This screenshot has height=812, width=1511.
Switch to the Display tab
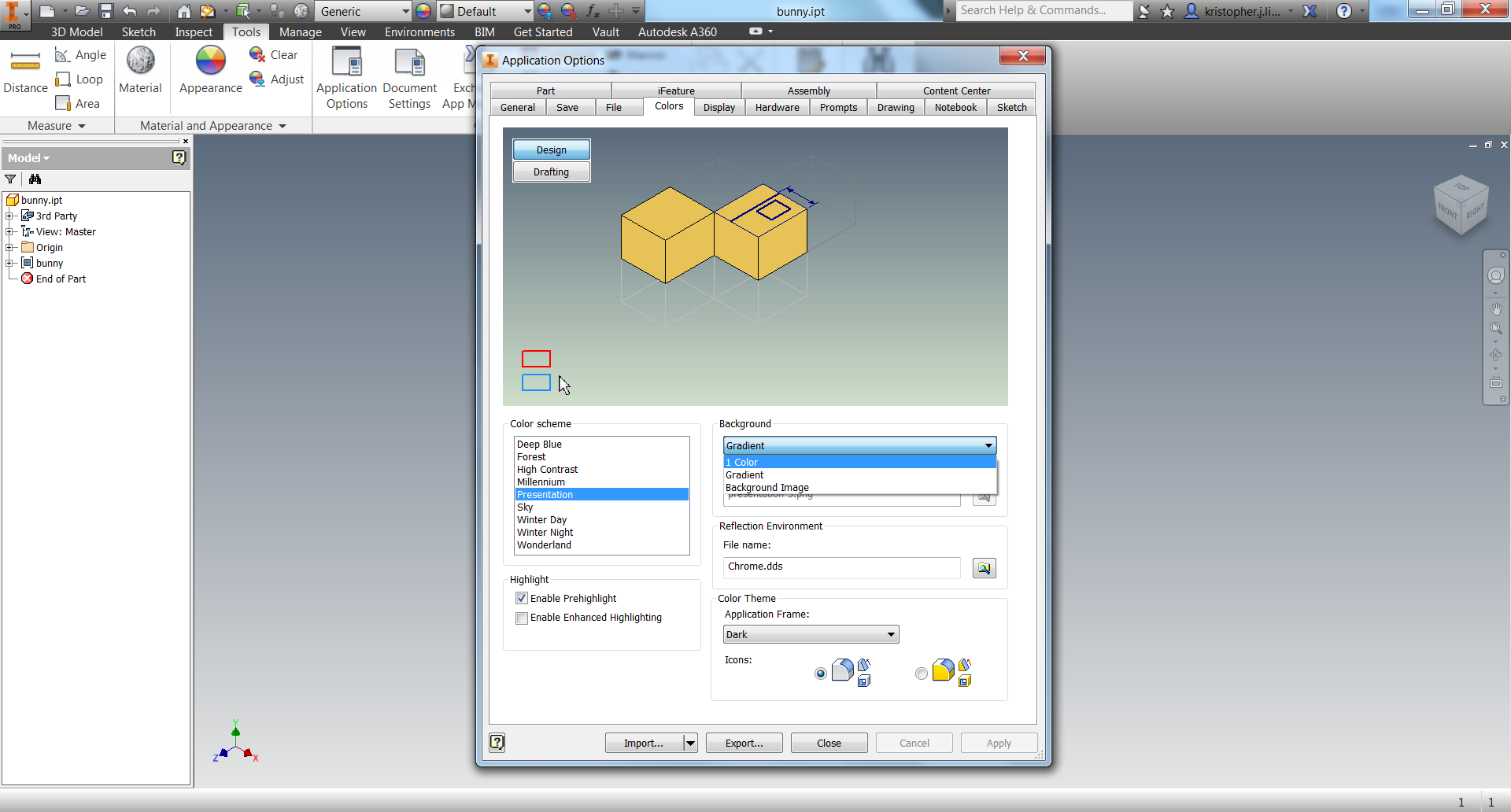tap(719, 107)
